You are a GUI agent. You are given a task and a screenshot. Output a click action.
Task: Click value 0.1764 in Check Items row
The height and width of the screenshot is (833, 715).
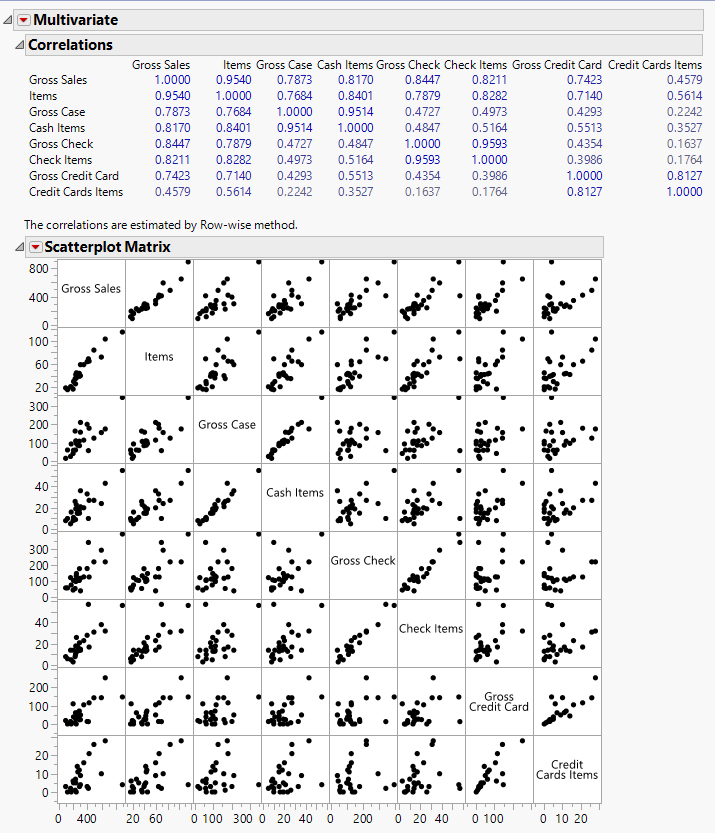pyautogui.click(x=684, y=160)
